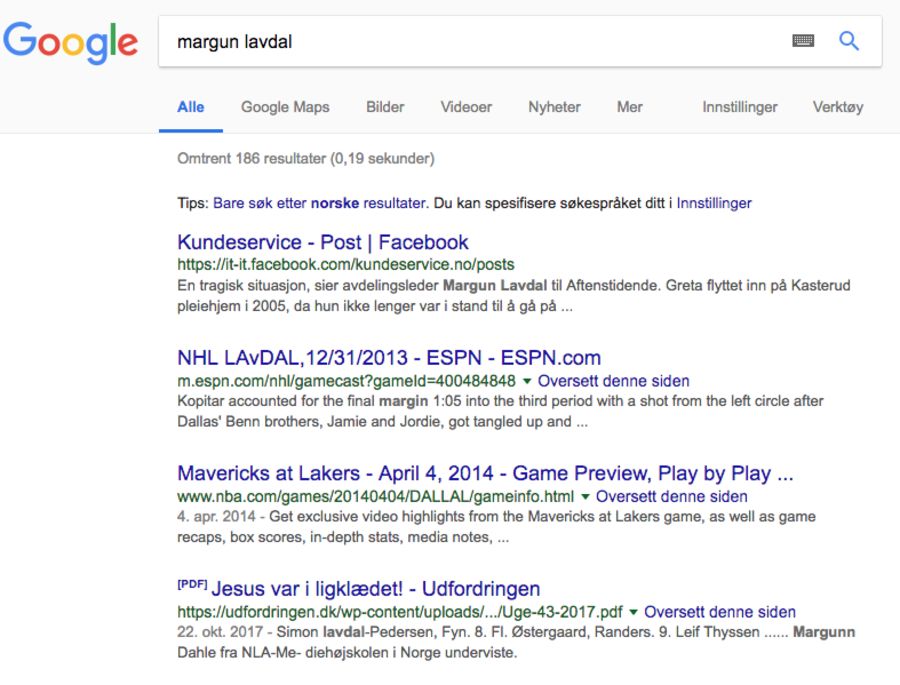Image resolution: width=900 pixels, height=685 pixels.
Task: Open 'Kundeservice - Post | Facebook' result
Action: (x=323, y=242)
